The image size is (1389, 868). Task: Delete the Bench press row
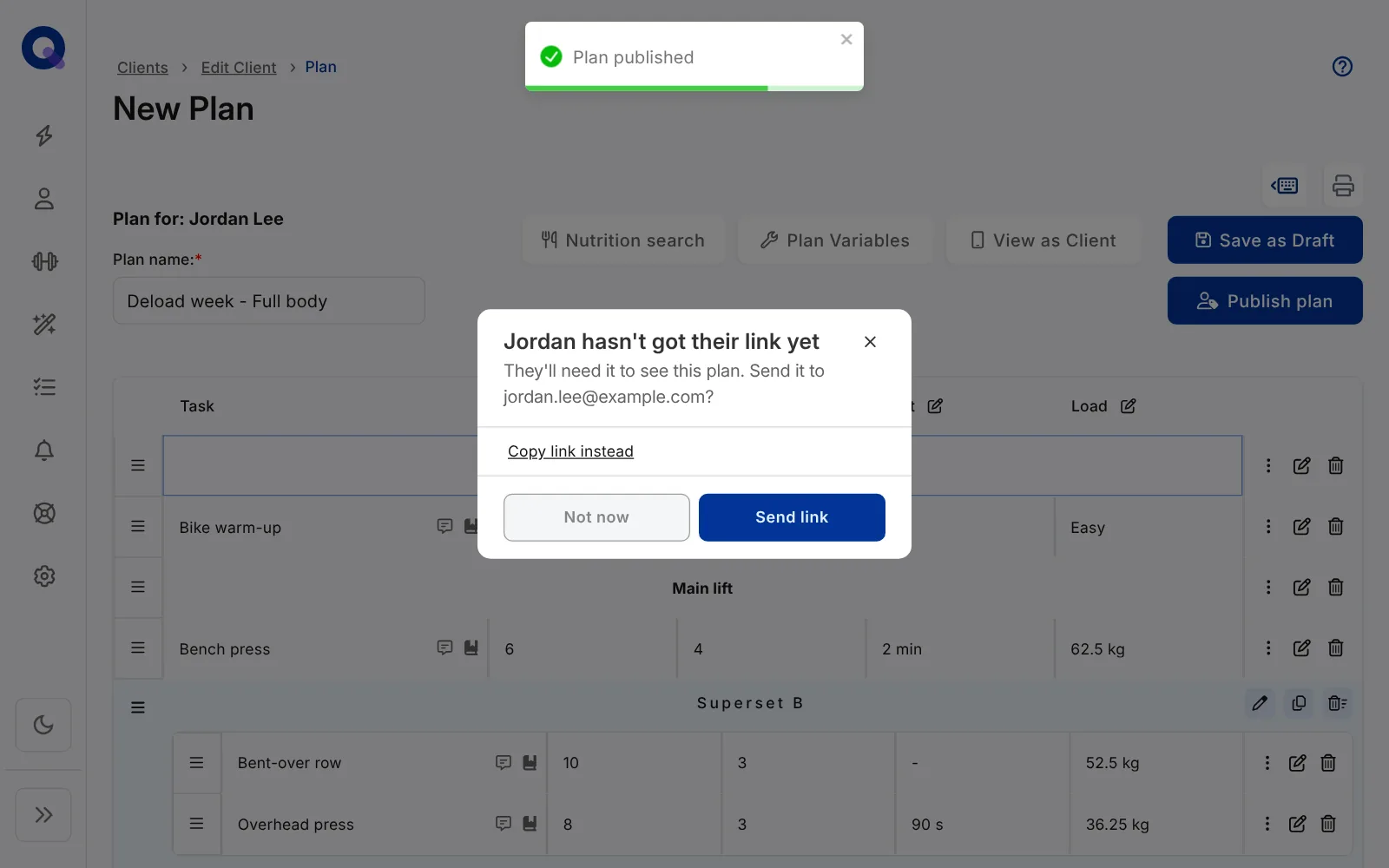[x=1336, y=648]
